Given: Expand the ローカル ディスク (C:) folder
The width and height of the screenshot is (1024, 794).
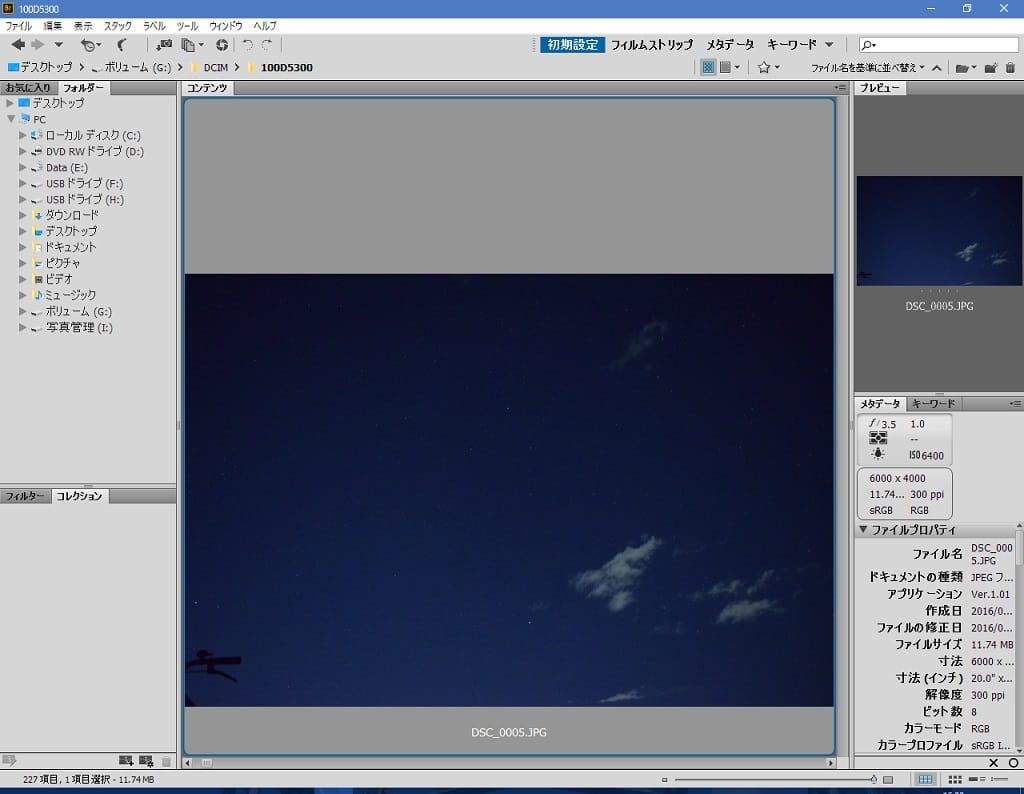Looking at the screenshot, I should click(x=23, y=135).
